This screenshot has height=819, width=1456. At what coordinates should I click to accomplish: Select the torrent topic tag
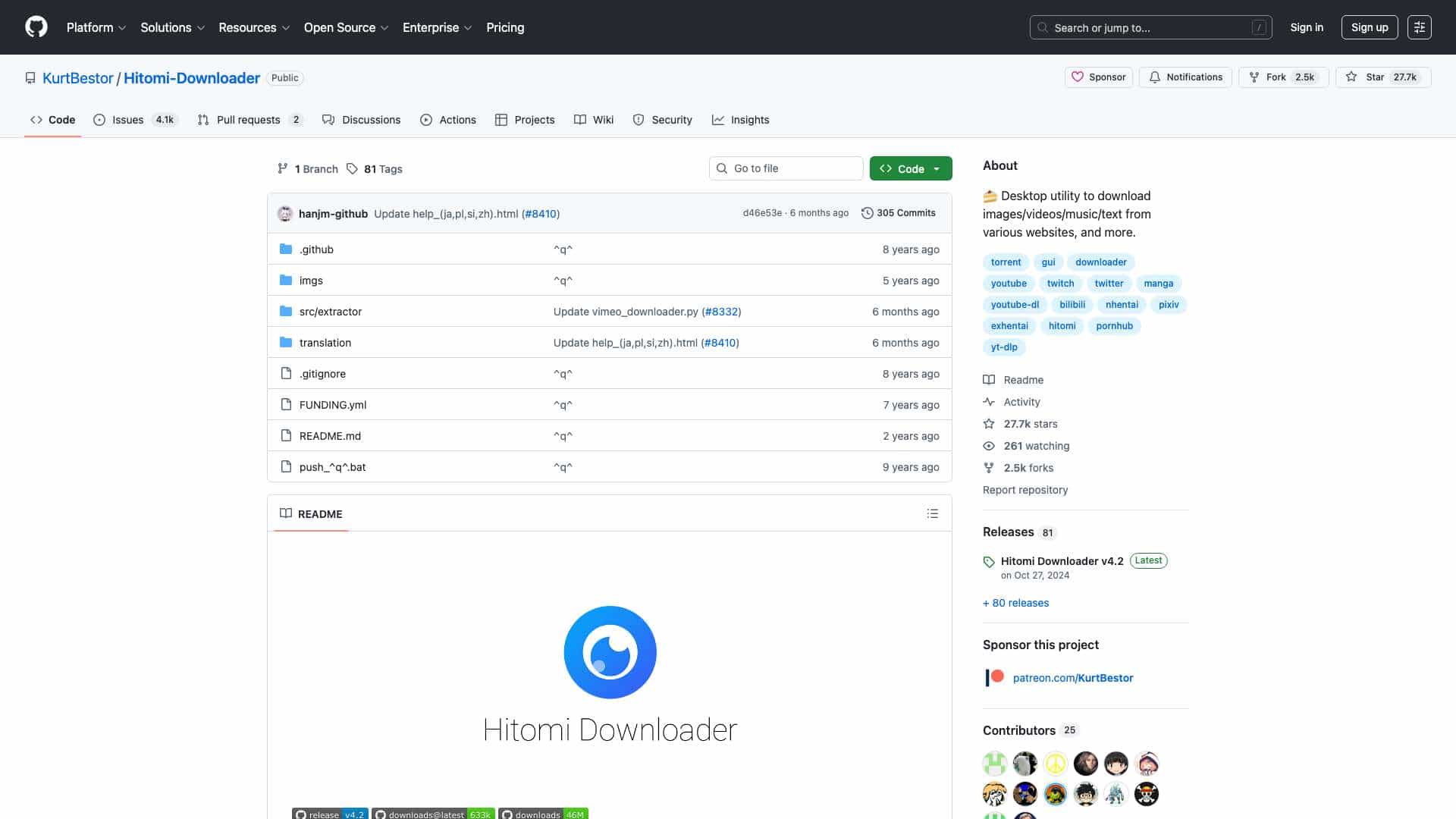tap(1006, 262)
